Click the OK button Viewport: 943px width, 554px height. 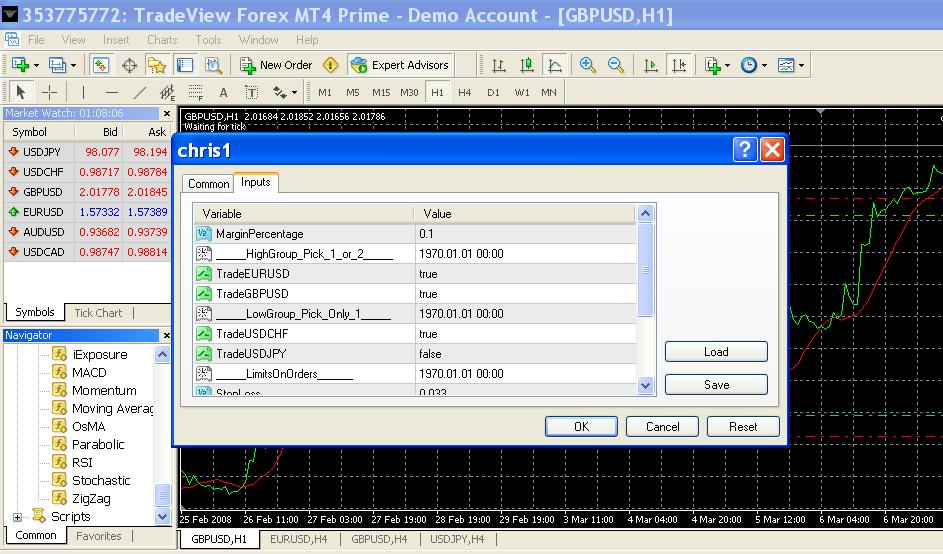point(581,426)
